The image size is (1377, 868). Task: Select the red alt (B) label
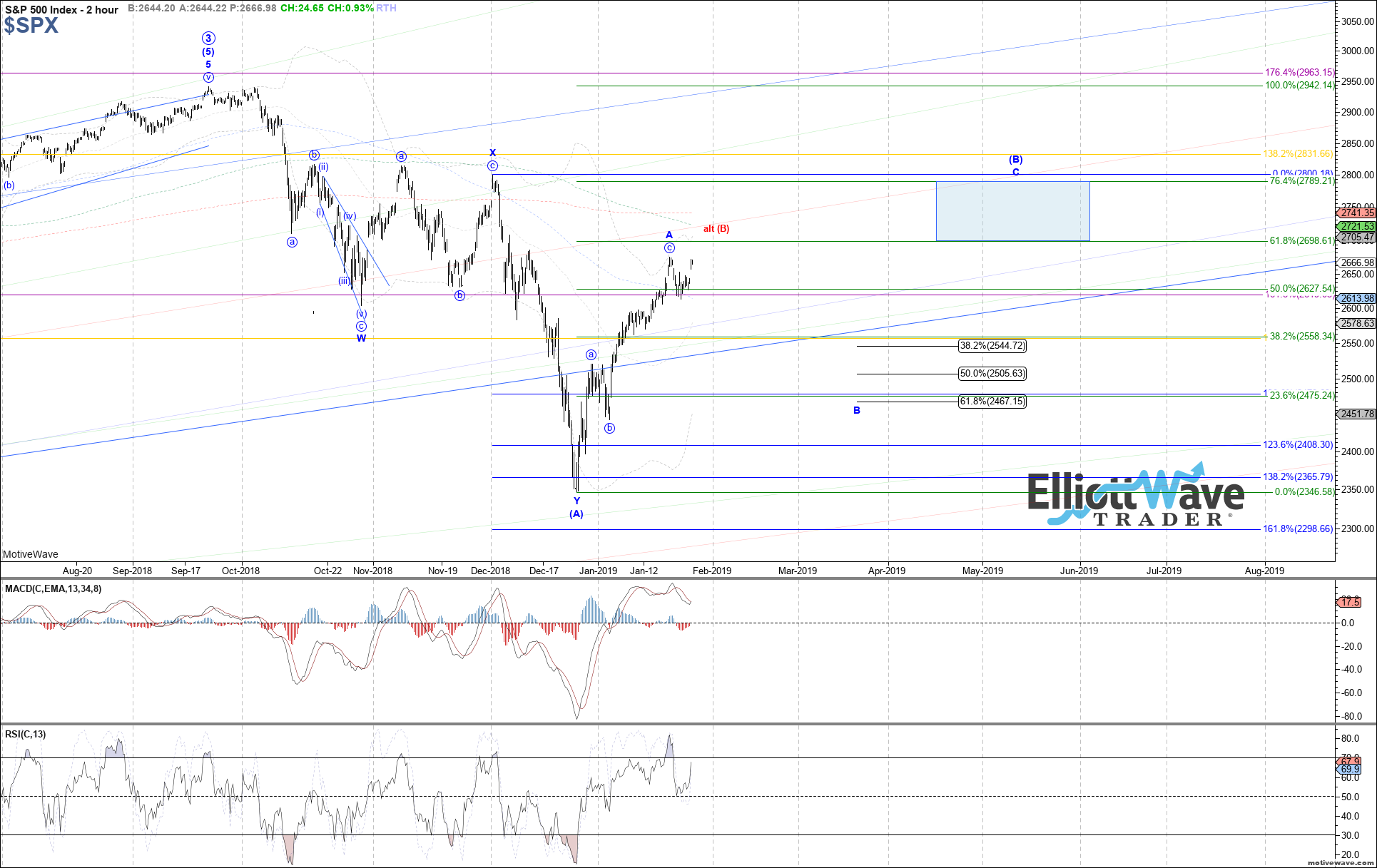(x=716, y=229)
